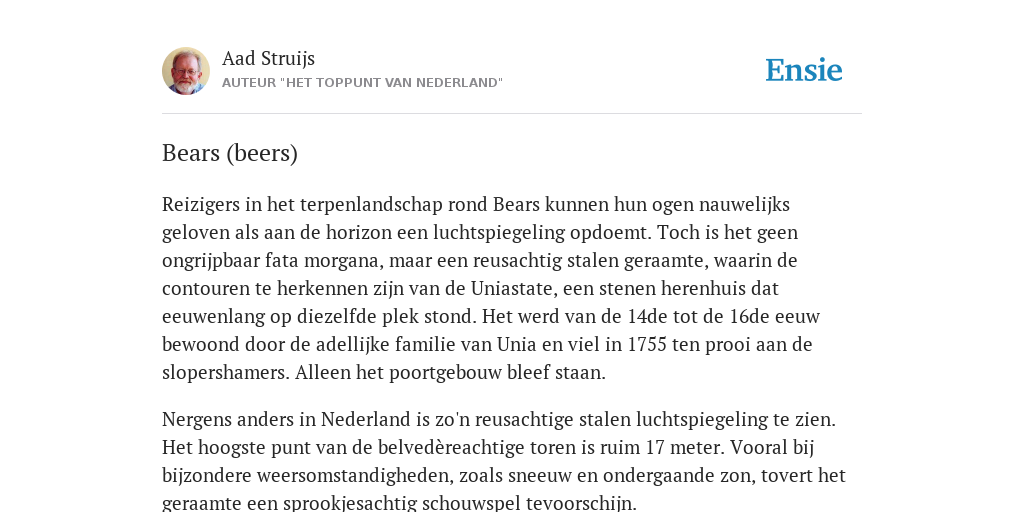This screenshot has width=1024, height=512.
Task: Open the Ensie logo link
Action: pos(804,71)
